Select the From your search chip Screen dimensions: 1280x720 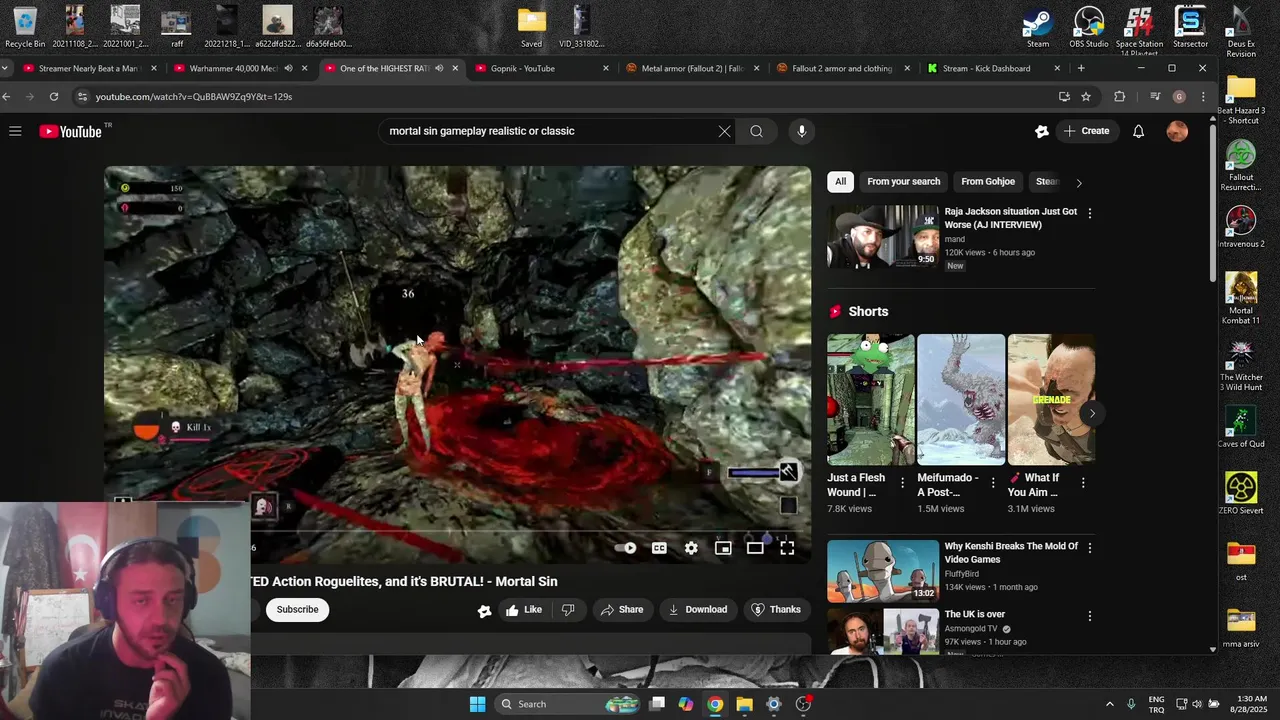point(903,182)
